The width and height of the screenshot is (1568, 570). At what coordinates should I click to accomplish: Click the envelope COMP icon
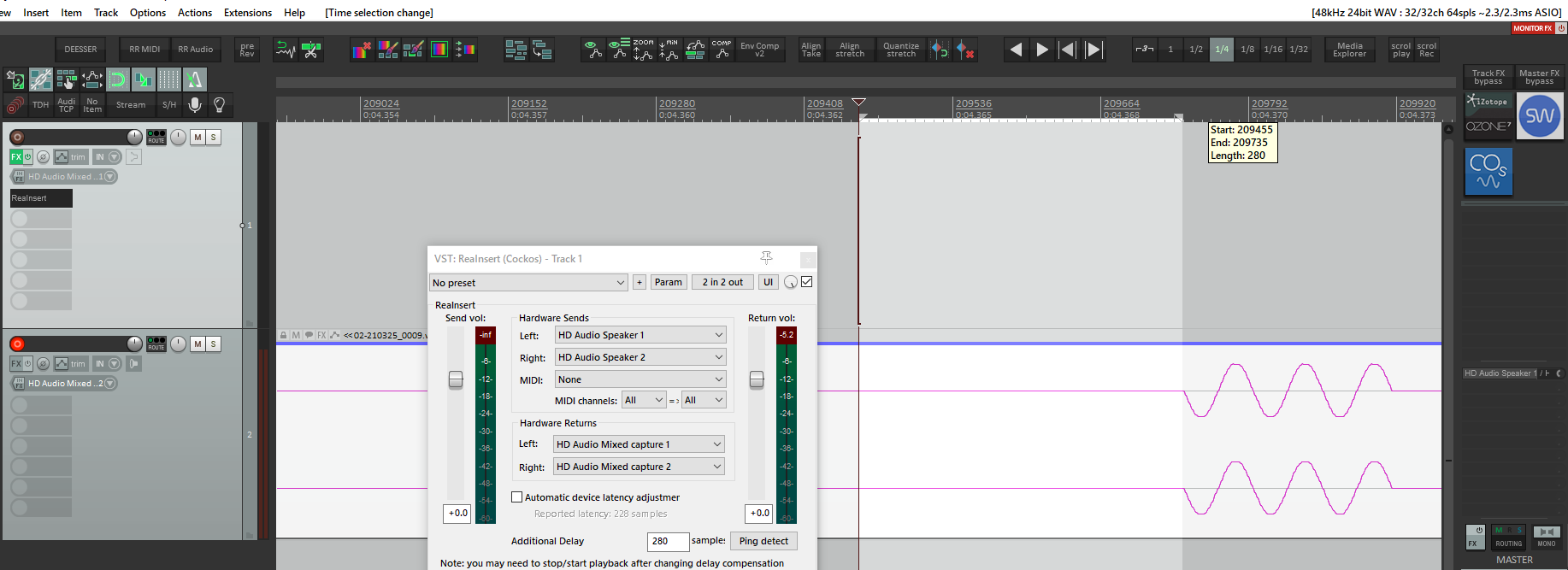click(722, 50)
